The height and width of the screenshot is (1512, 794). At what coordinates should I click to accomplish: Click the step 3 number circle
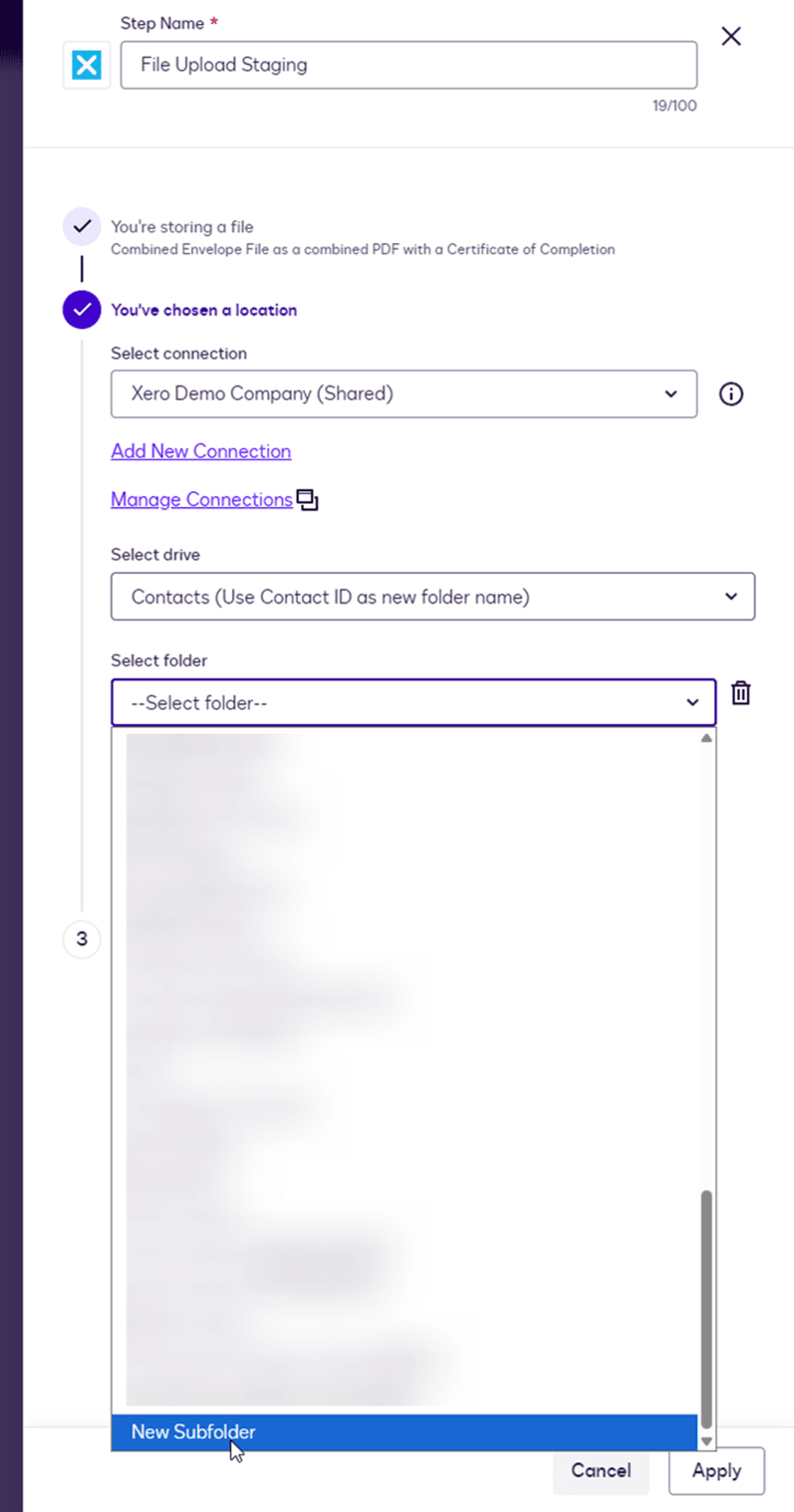pyautogui.click(x=82, y=939)
